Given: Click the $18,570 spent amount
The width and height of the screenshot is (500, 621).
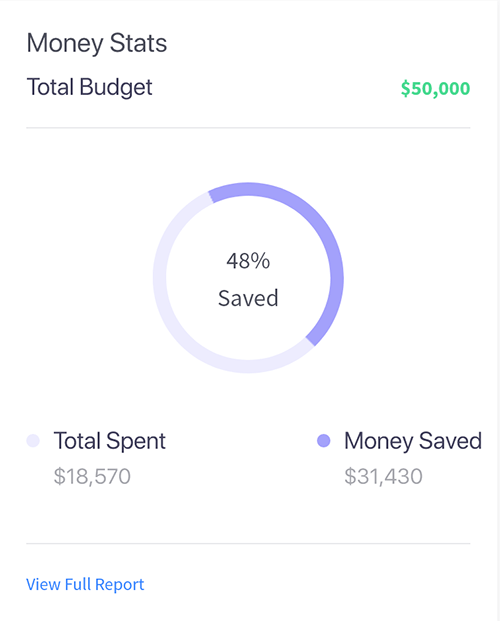Looking at the screenshot, I should pyautogui.click(x=92, y=476).
